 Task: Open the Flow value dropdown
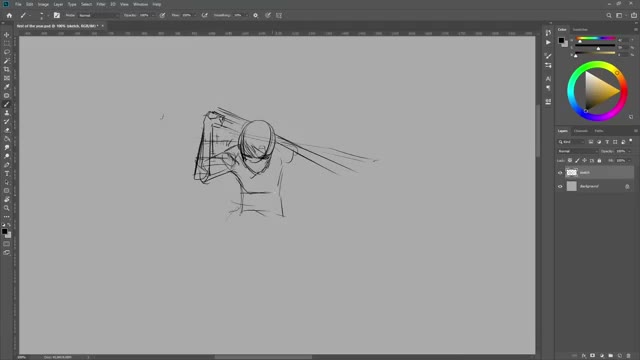(195, 16)
